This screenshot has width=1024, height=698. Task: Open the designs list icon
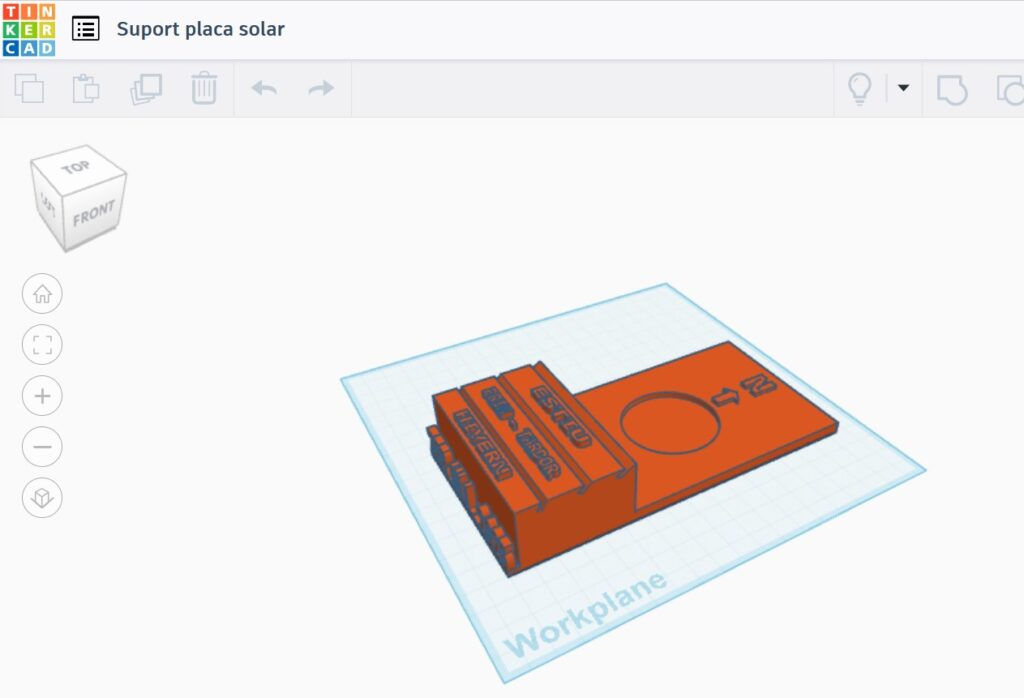(86, 29)
